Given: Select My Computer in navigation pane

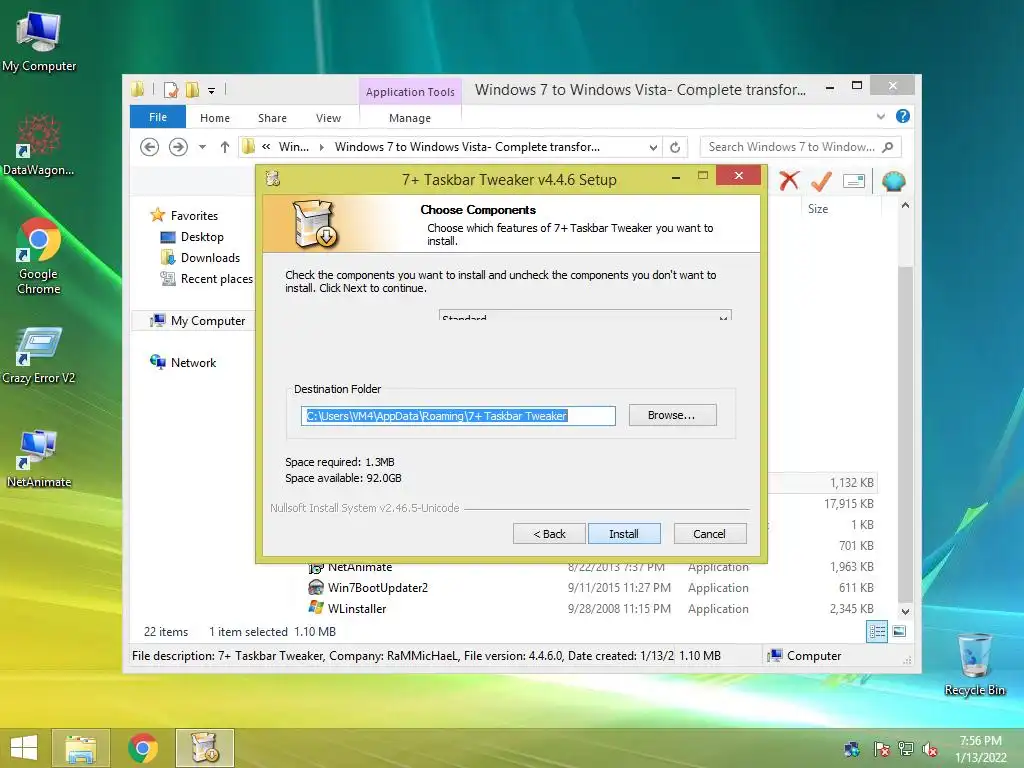Looking at the screenshot, I should [x=208, y=321].
